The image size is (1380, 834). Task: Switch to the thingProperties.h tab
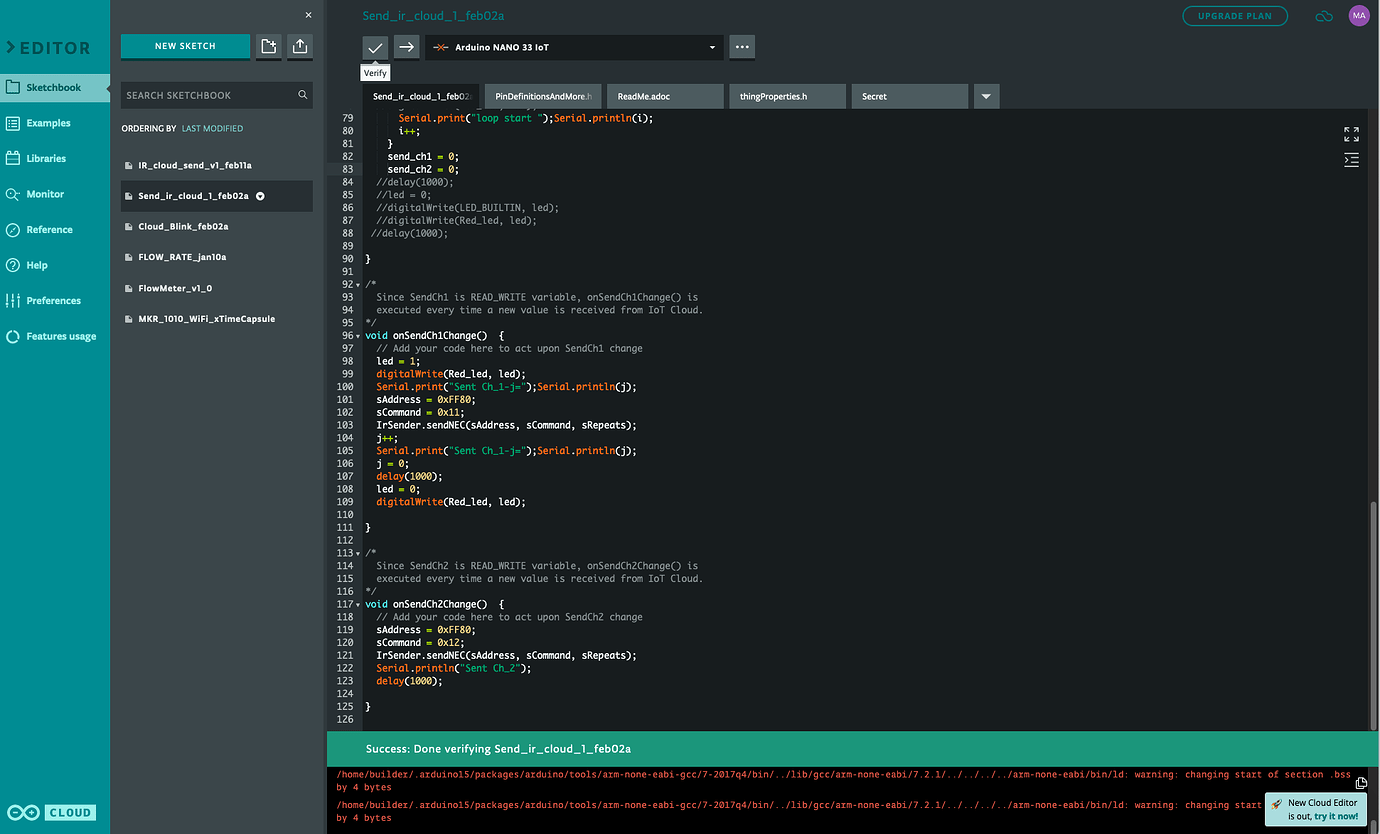click(787, 97)
